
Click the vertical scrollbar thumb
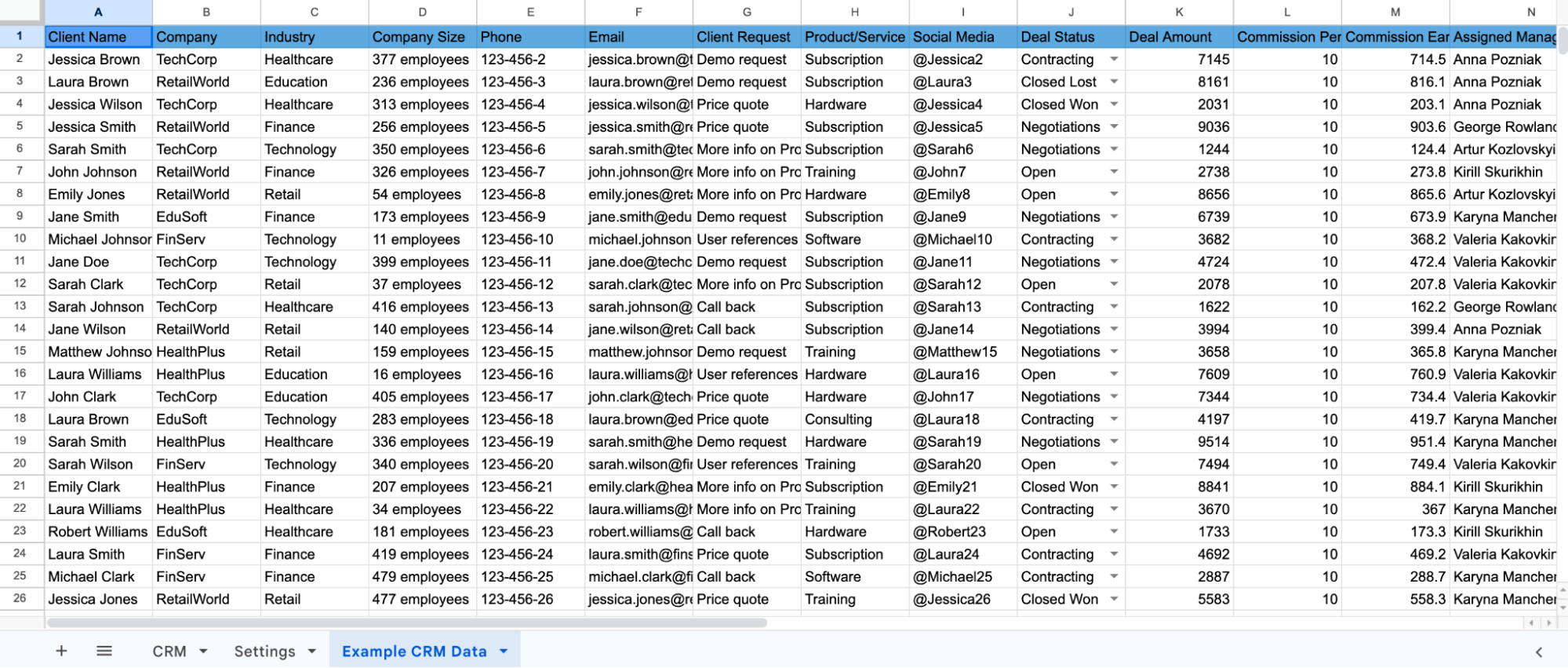(x=1562, y=40)
